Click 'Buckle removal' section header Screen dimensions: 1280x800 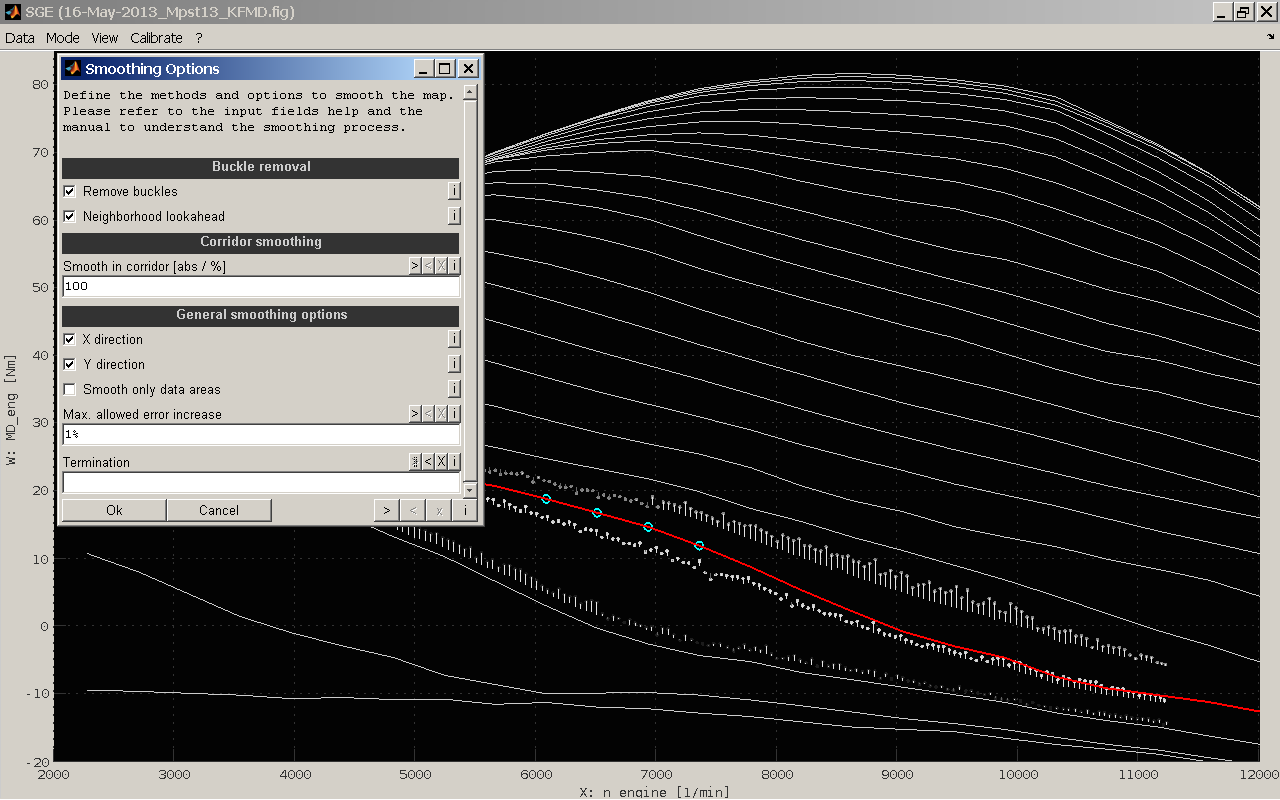tap(261, 167)
